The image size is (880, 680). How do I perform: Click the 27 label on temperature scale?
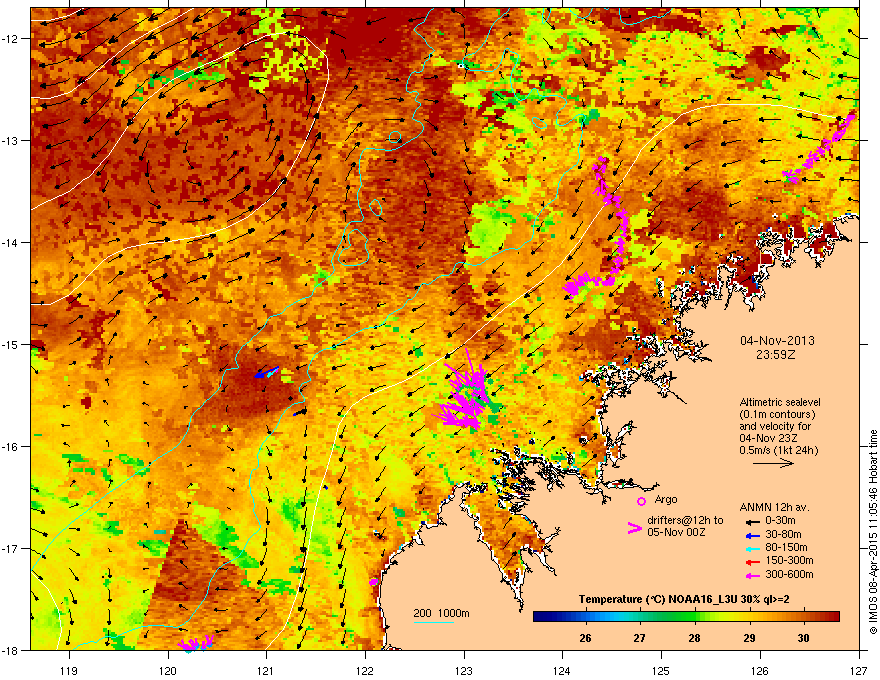[x=639, y=638]
